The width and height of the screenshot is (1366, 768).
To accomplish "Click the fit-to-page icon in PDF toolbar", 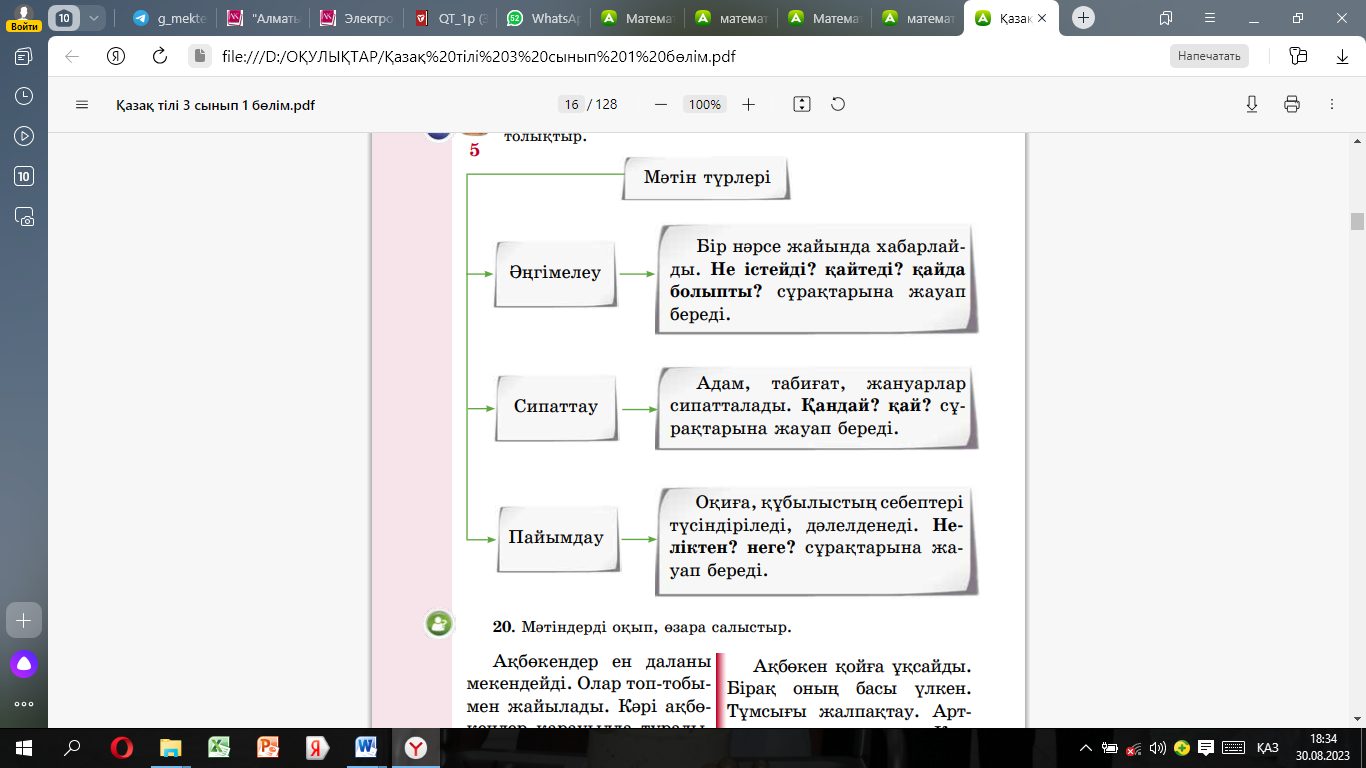I will click(x=801, y=104).
